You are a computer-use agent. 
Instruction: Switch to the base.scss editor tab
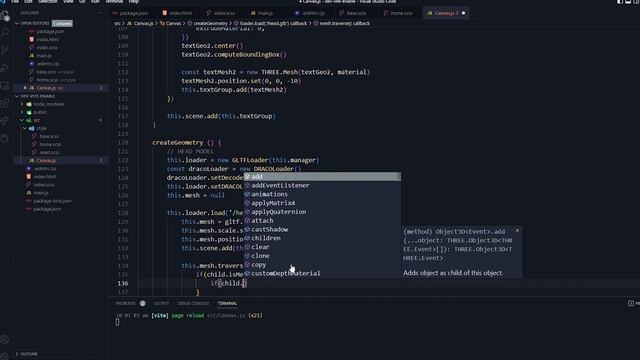353,13
